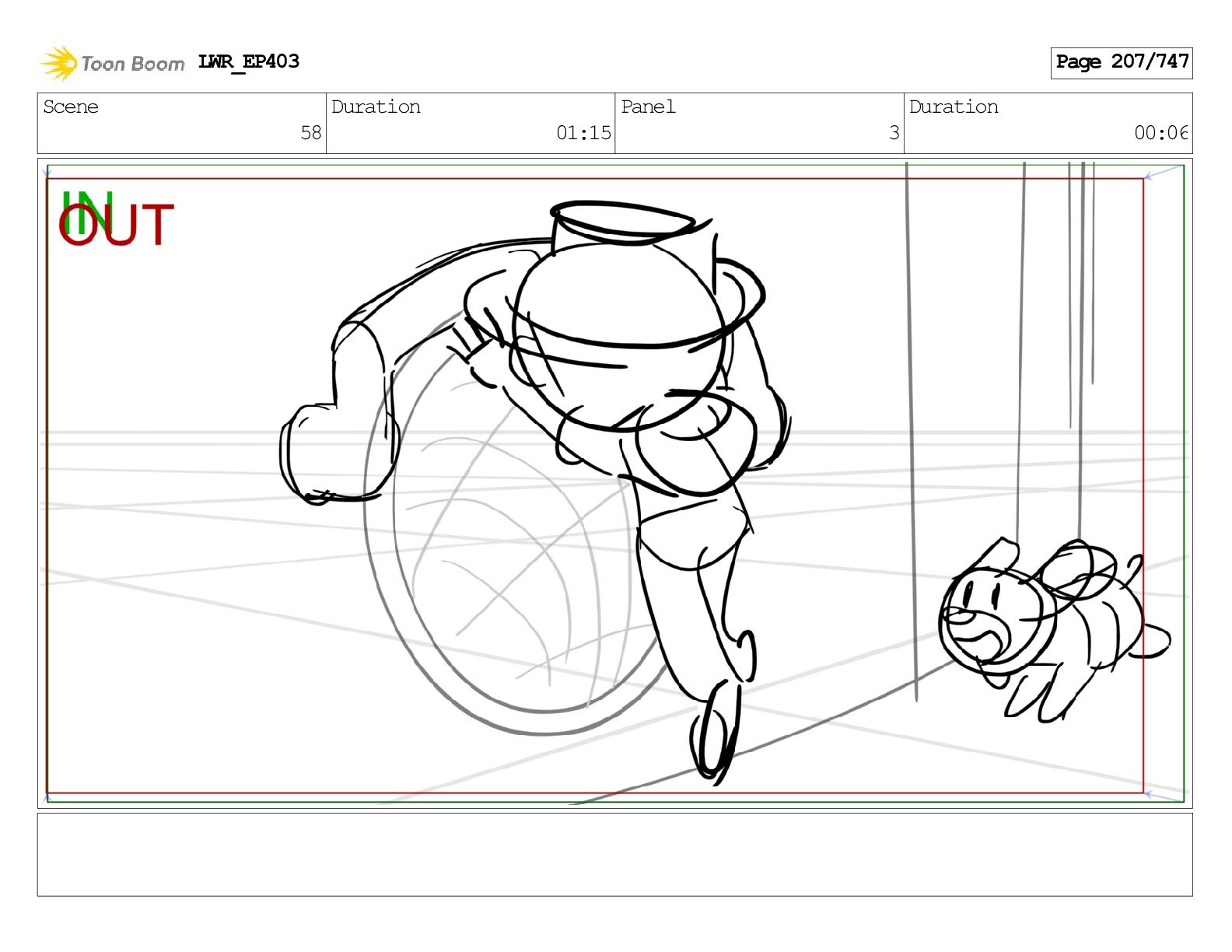1232x952 pixels.
Task: Click the scene number 58
Action: coord(311,133)
